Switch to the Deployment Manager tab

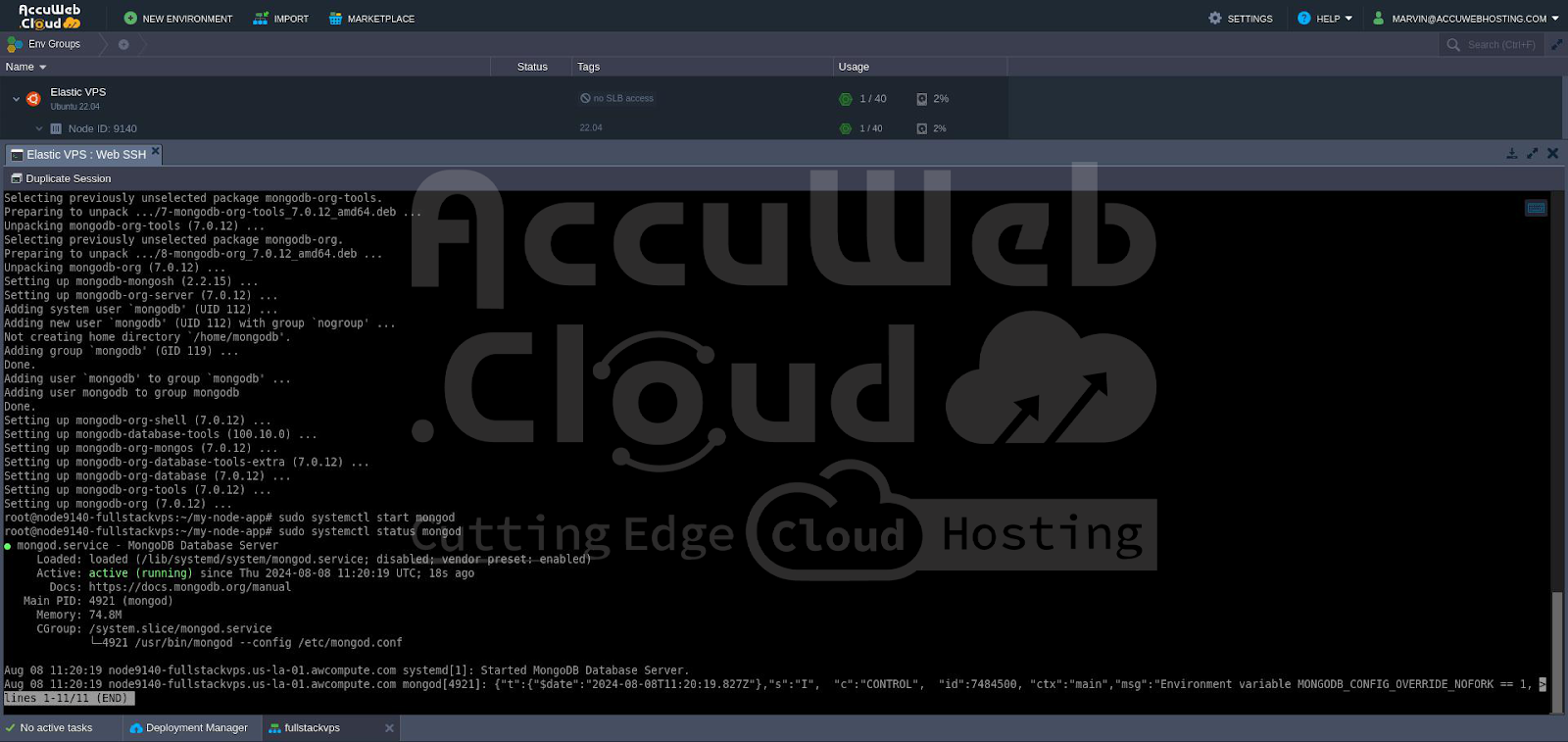[x=192, y=728]
